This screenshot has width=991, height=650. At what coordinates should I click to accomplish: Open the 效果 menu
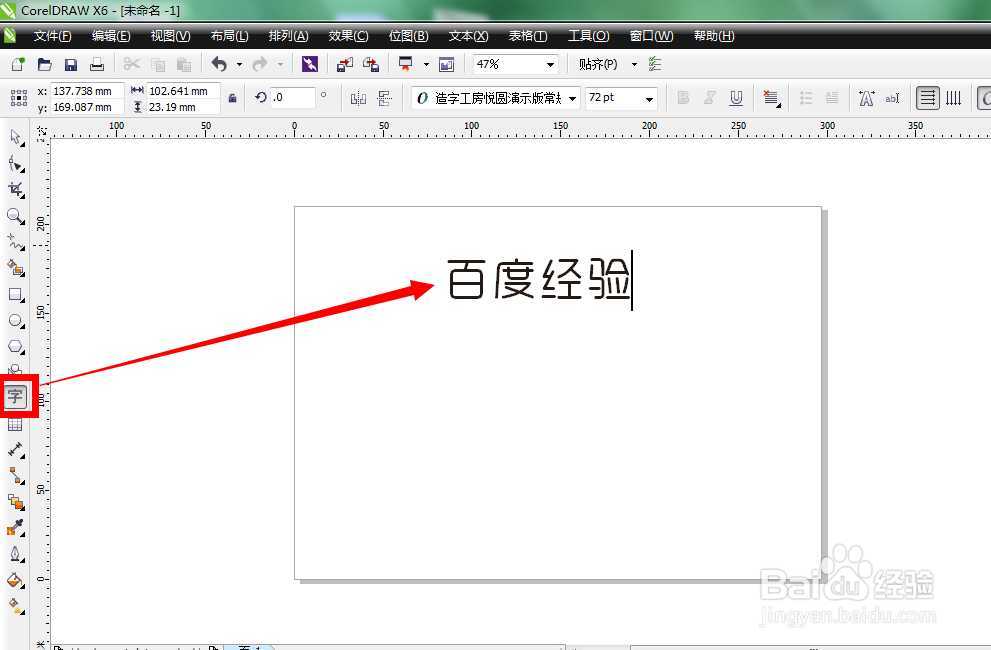(347, 35)
